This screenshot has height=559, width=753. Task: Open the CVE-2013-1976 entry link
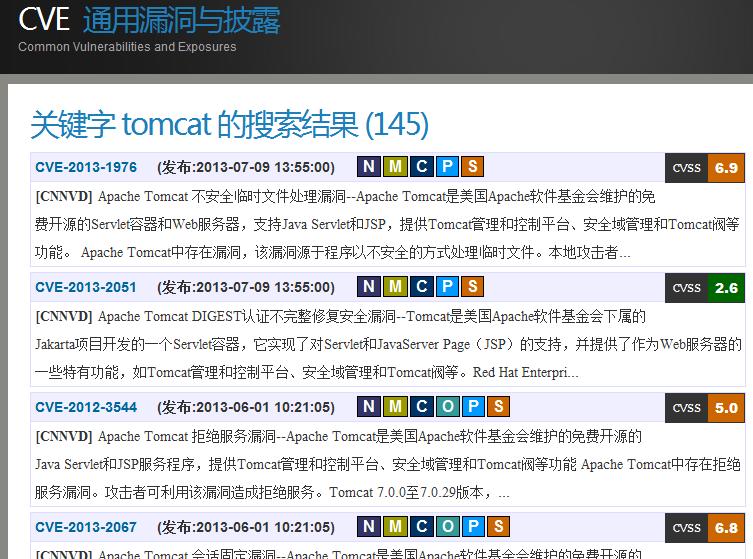[x=86, y=167]
